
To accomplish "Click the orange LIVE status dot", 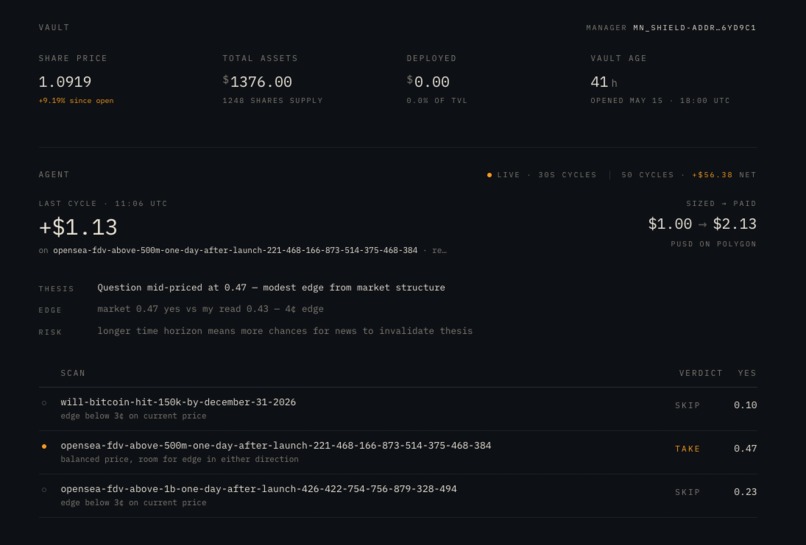I will (489, 175).
